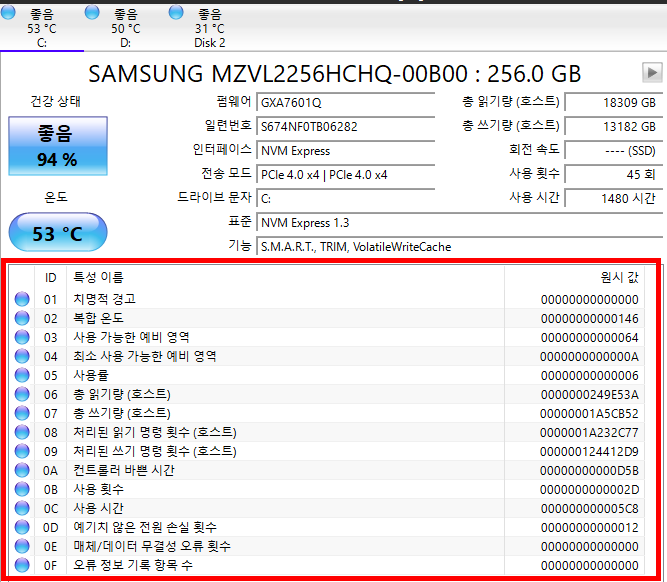Click the total host reads value 18309 GB
This screenshot has height=582, width=667.
[x=613, y=103]
